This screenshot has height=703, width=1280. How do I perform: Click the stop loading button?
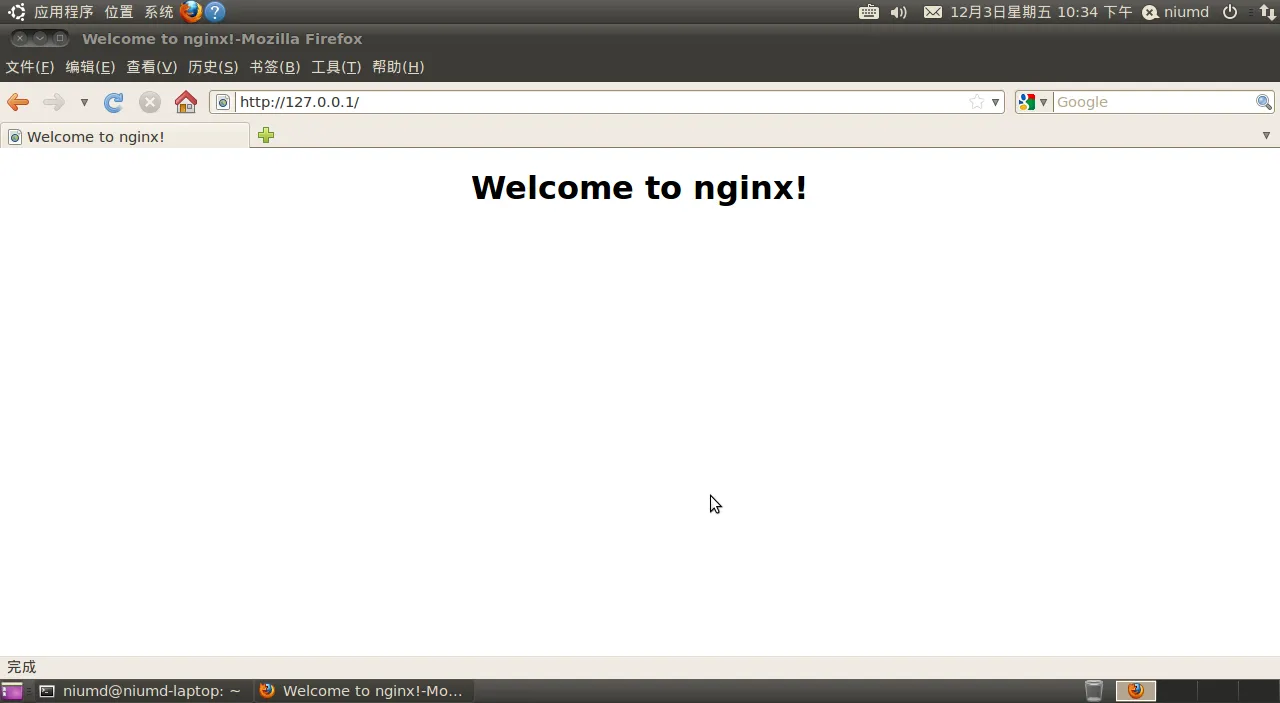150,102
